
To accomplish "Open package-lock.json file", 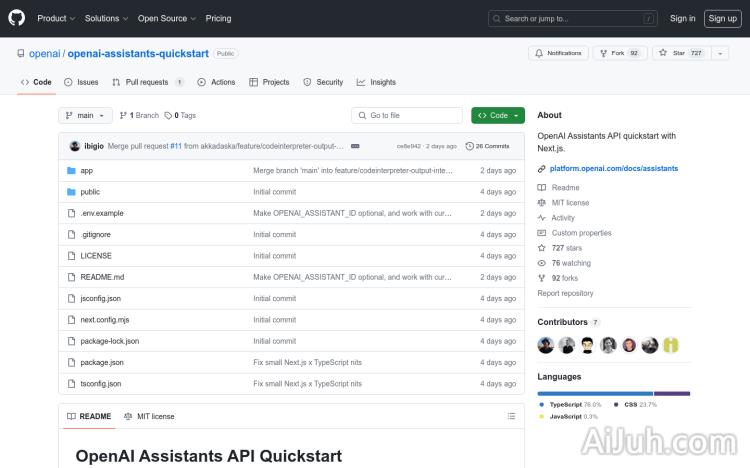I will pos(110,341).
